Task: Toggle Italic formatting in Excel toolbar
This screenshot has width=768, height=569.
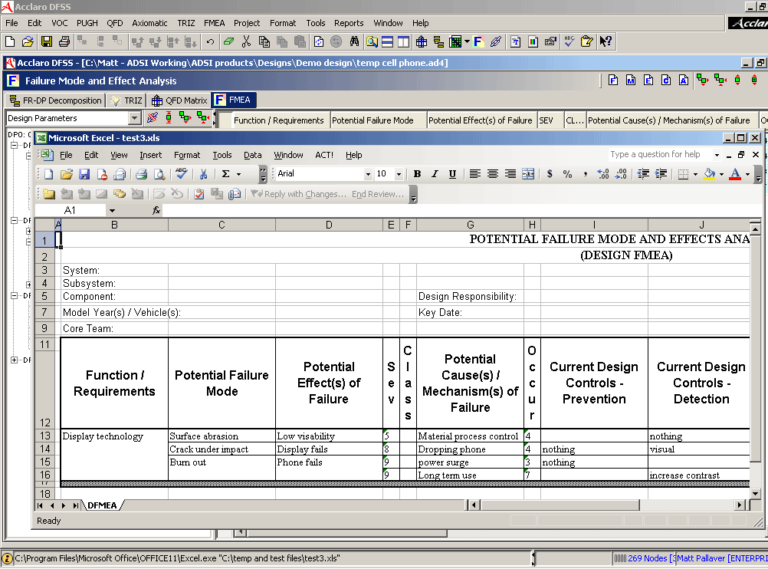Action: pos(435,174)
